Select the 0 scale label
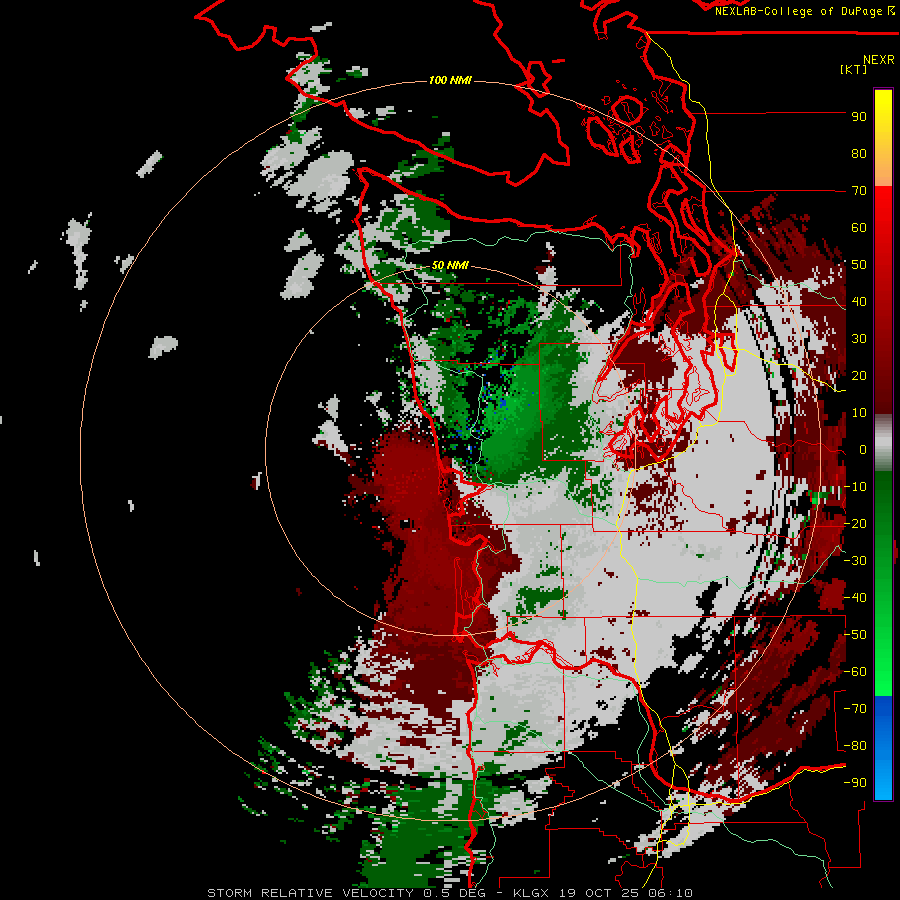The width and height of the screenshot is (900, 900). point(863,449)
